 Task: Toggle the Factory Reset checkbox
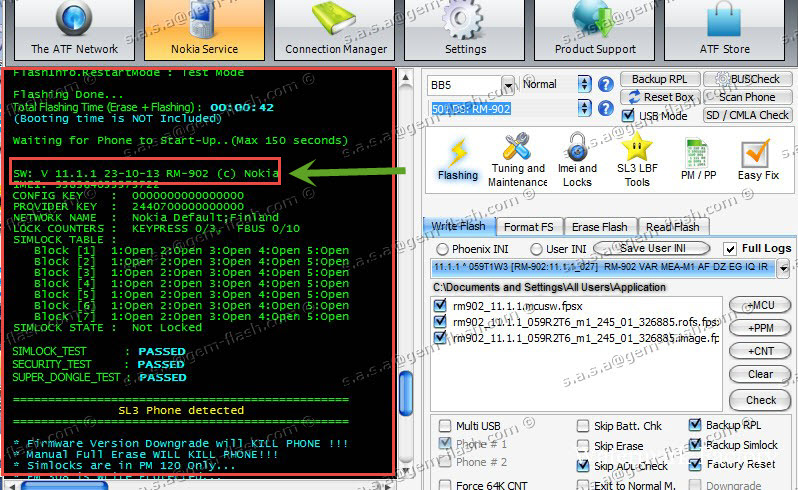[695, 464]
